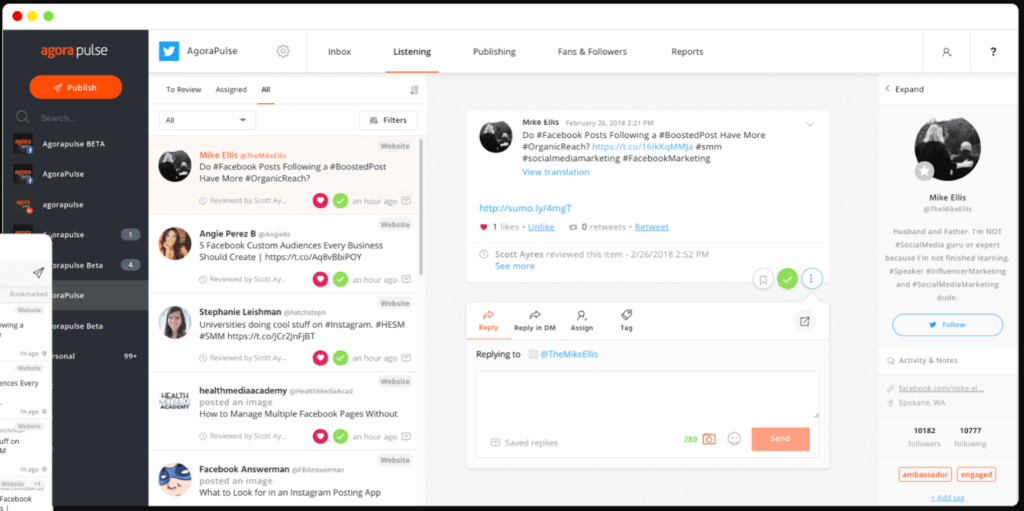Select the Assigned sub-tab

(231, 90)
